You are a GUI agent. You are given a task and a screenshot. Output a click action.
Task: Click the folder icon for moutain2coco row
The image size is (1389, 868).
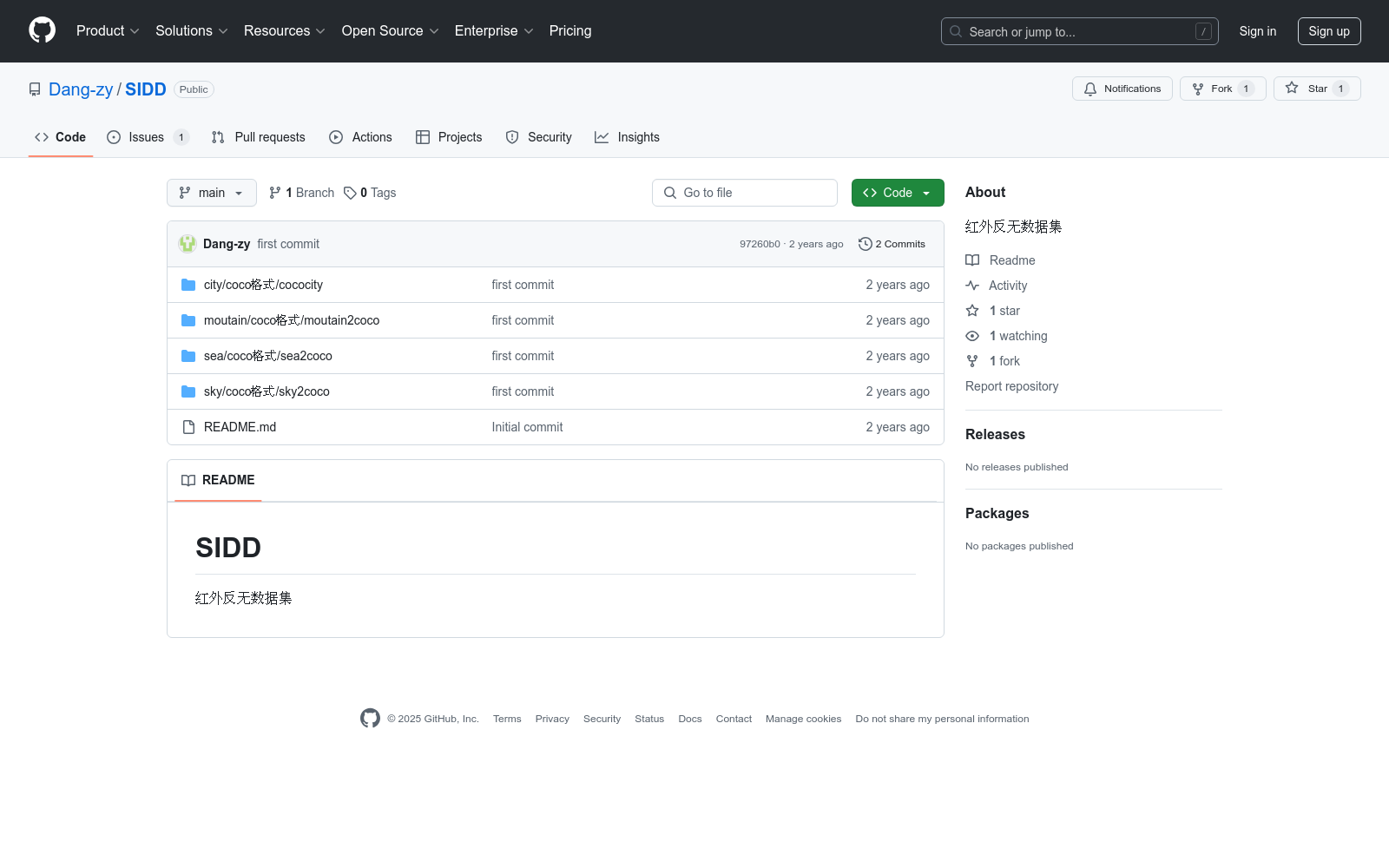pos(188,320)
